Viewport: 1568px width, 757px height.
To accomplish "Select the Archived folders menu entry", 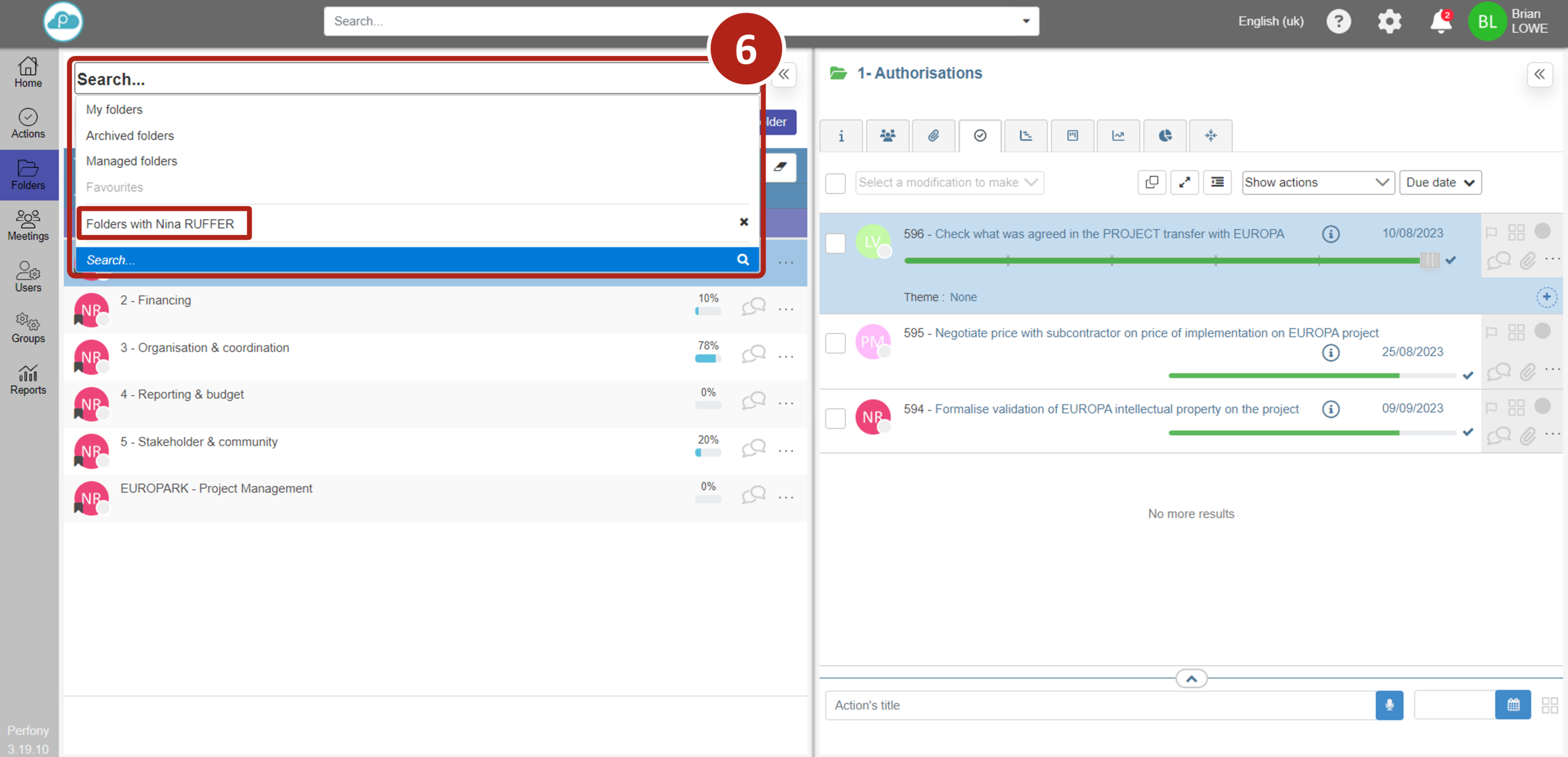I will tap(130, 136).
